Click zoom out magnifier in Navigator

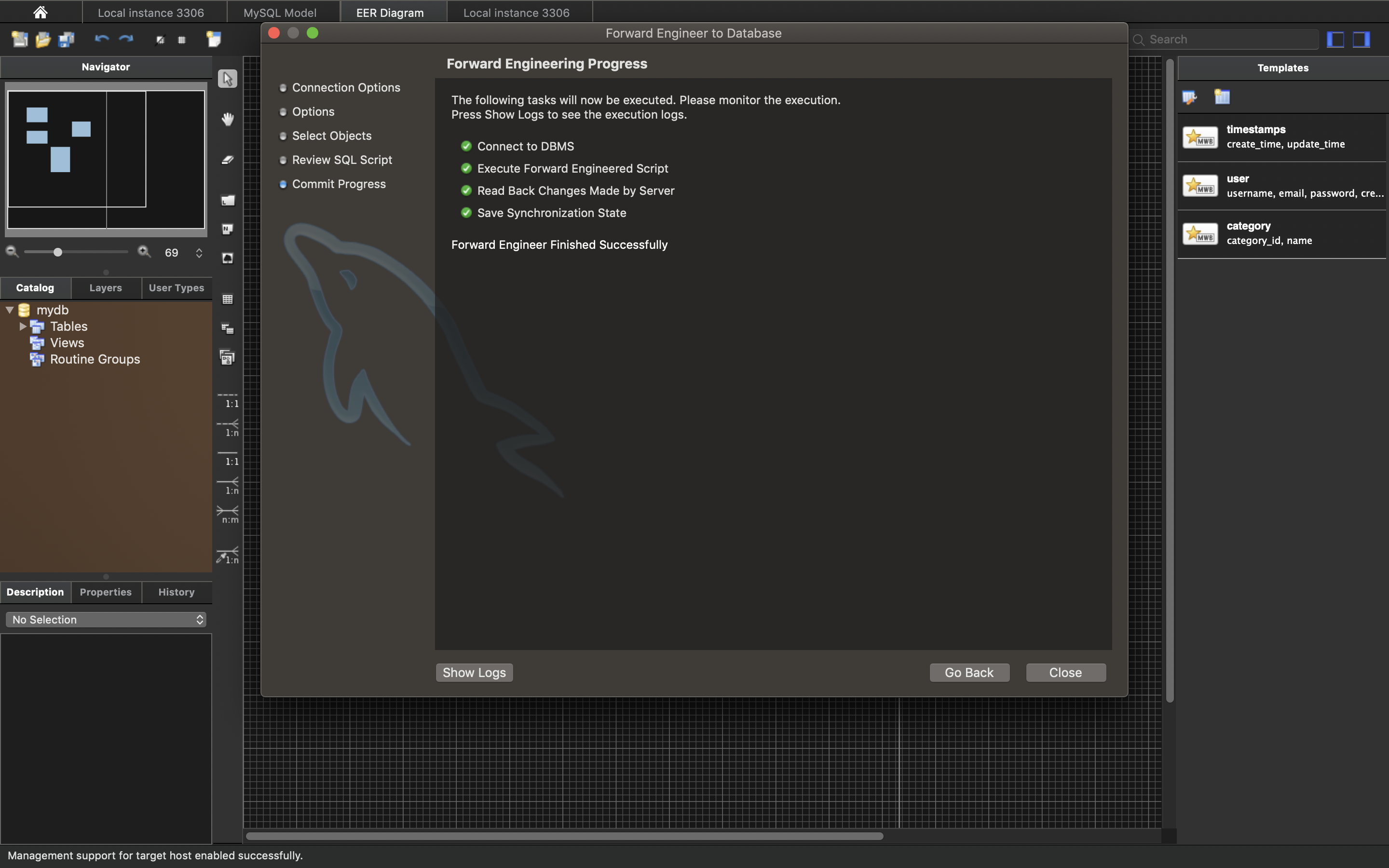[12, 252]
